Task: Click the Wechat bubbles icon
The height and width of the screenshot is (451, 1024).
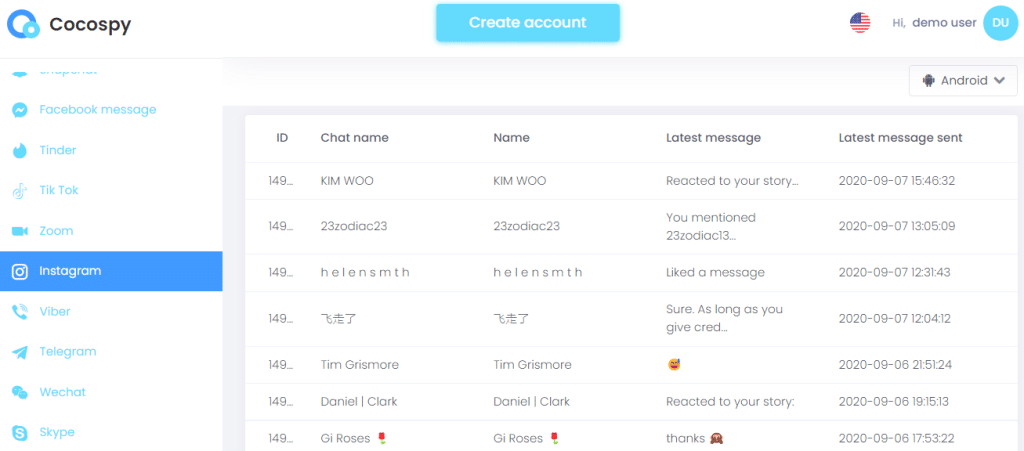Action: (20, 392)
